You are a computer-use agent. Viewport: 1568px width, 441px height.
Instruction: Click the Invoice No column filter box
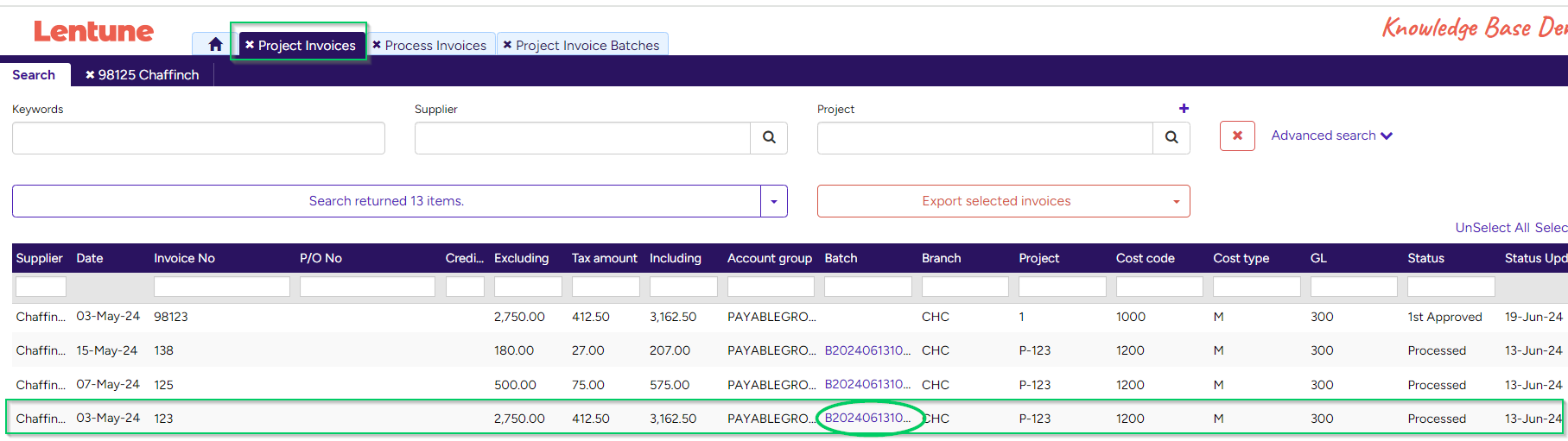222,287
